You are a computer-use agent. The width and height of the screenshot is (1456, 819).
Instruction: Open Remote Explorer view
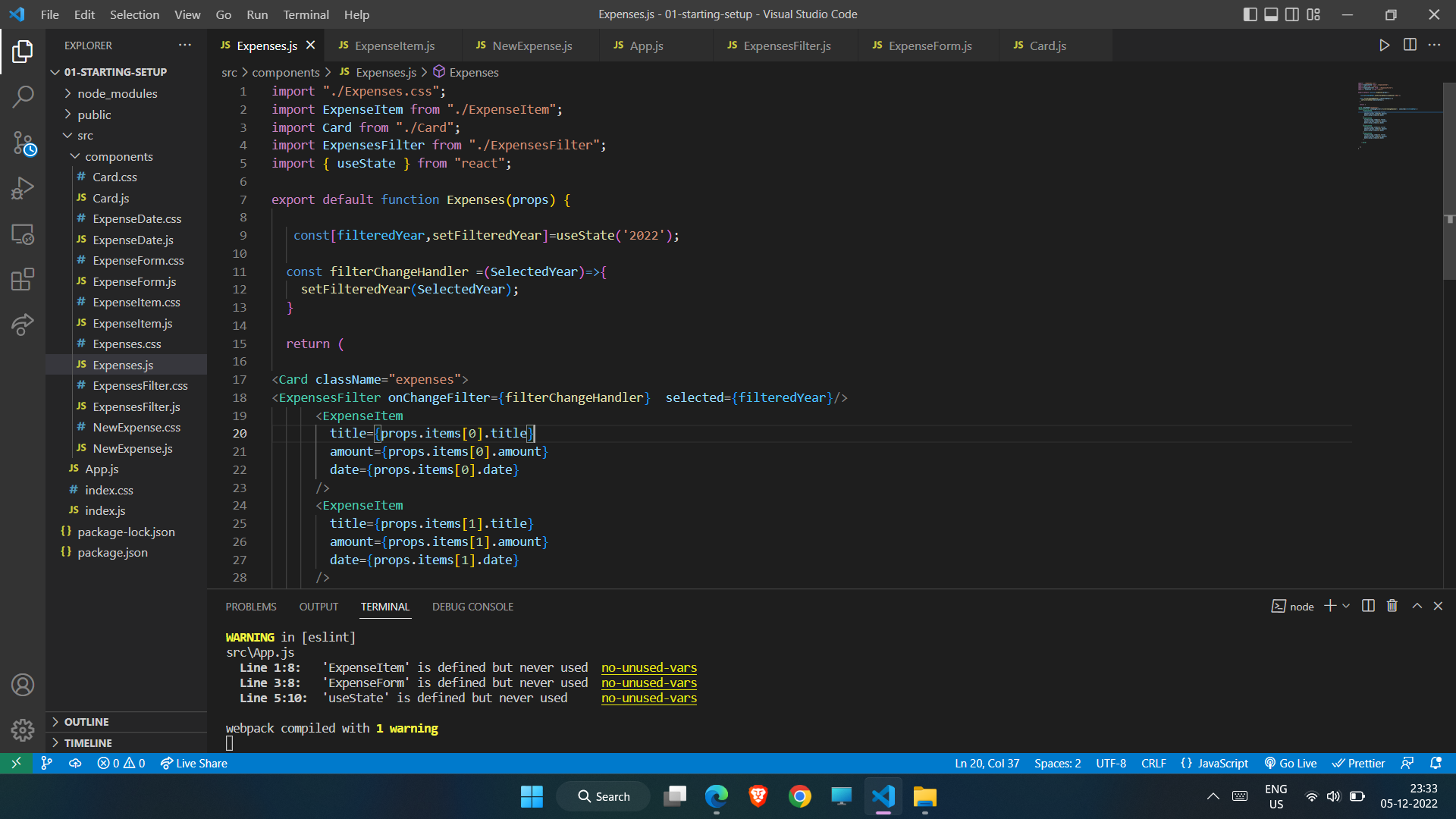23,234
